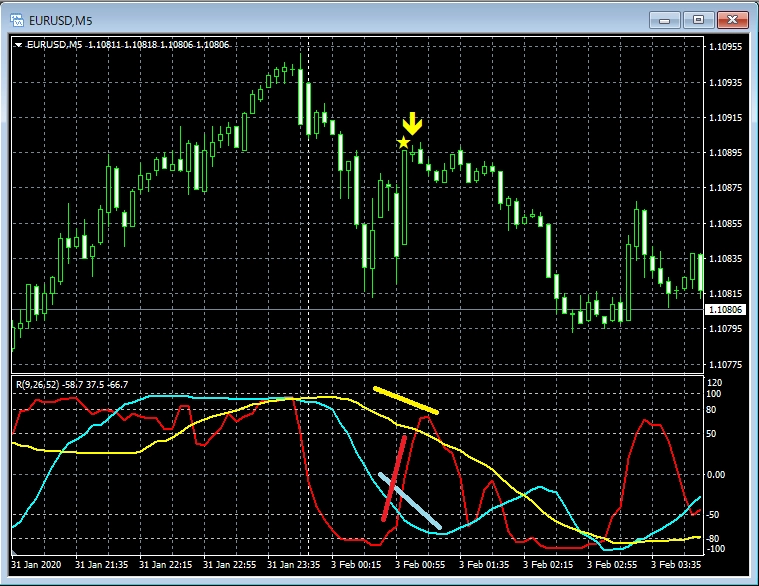This screenshot has width=759, height=586.
Task: Close the EURUSD,M5 chart window
Action: tap(731, 18)
